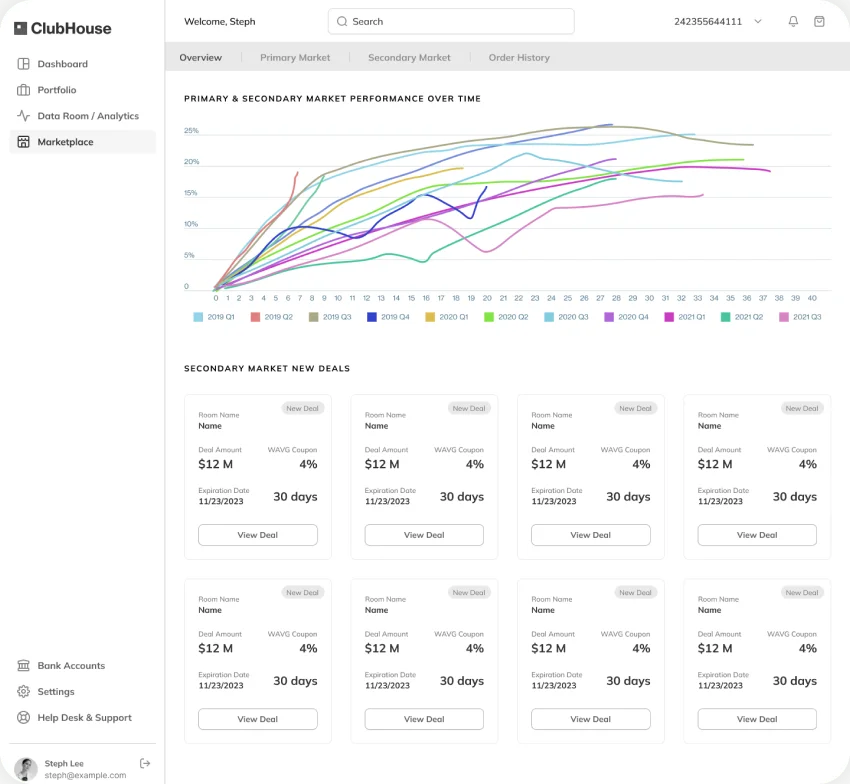Click the 25% axis label on chart
Screen dimensions: 850x784
[191, 131]
